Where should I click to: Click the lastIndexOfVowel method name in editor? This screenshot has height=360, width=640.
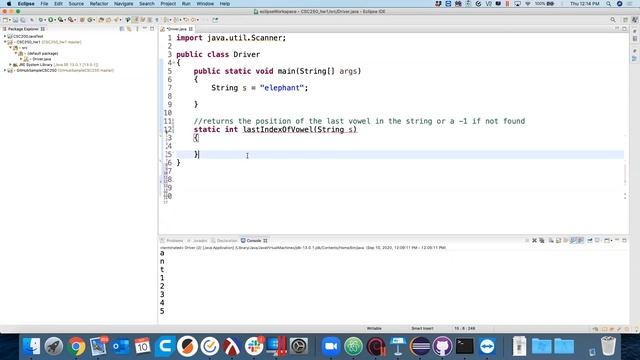[278, 129]
